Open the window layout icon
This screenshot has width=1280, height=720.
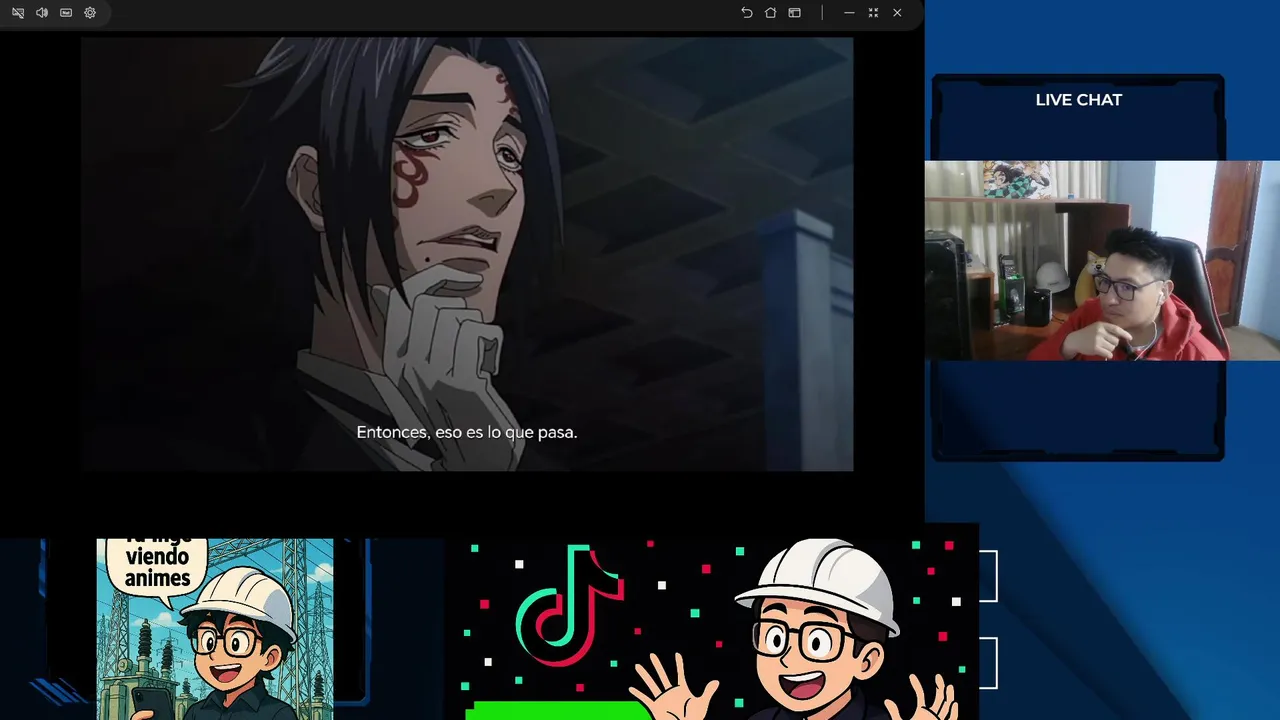point(794,13)
